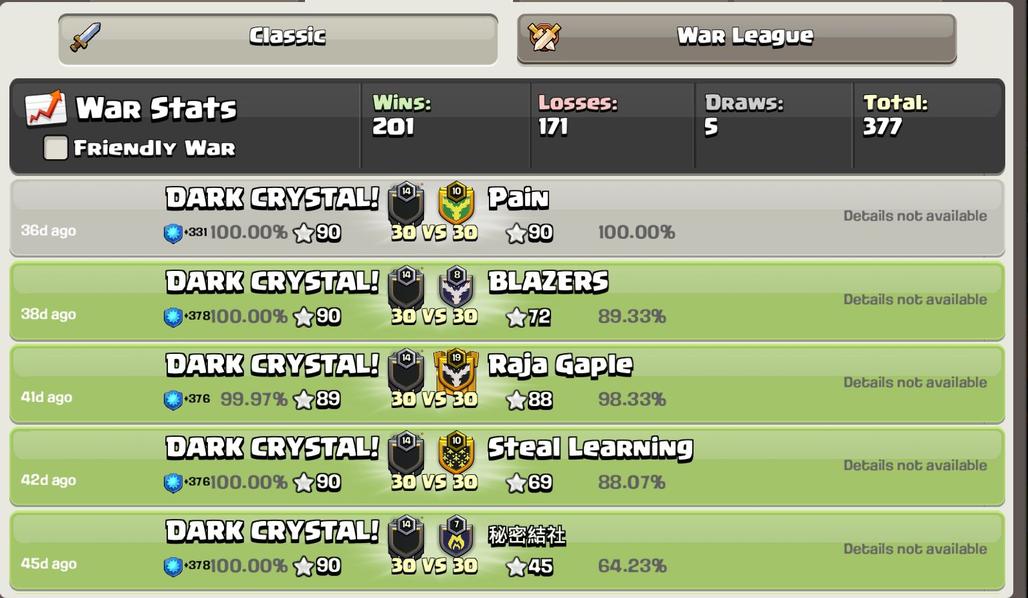Click Pain clan's gold badge
1028x598 pixels.
(456, 203)
